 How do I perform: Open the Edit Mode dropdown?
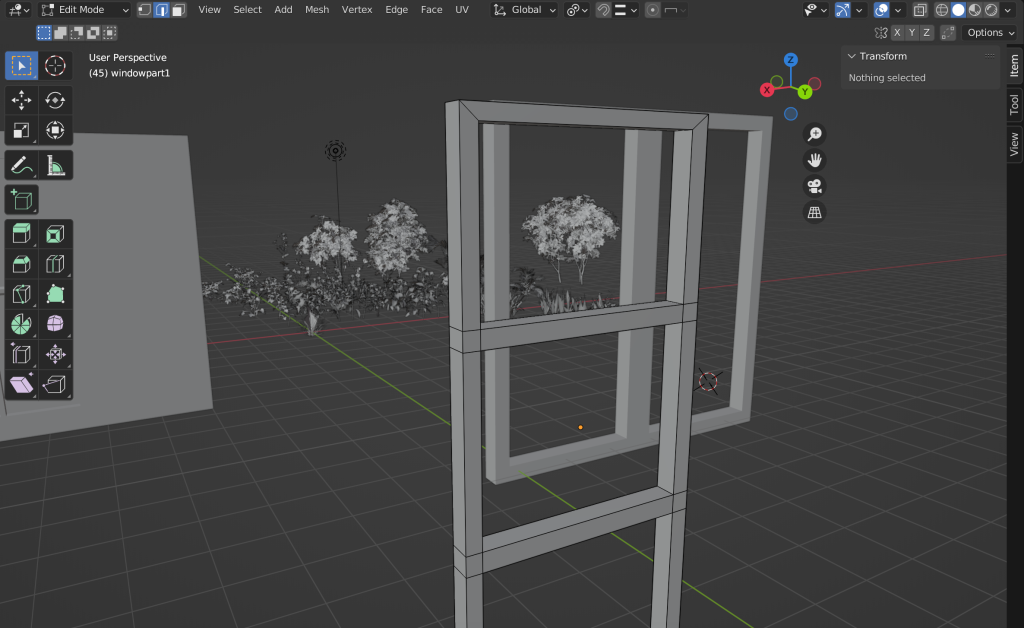pyautogui.click(x=84, y=10)
